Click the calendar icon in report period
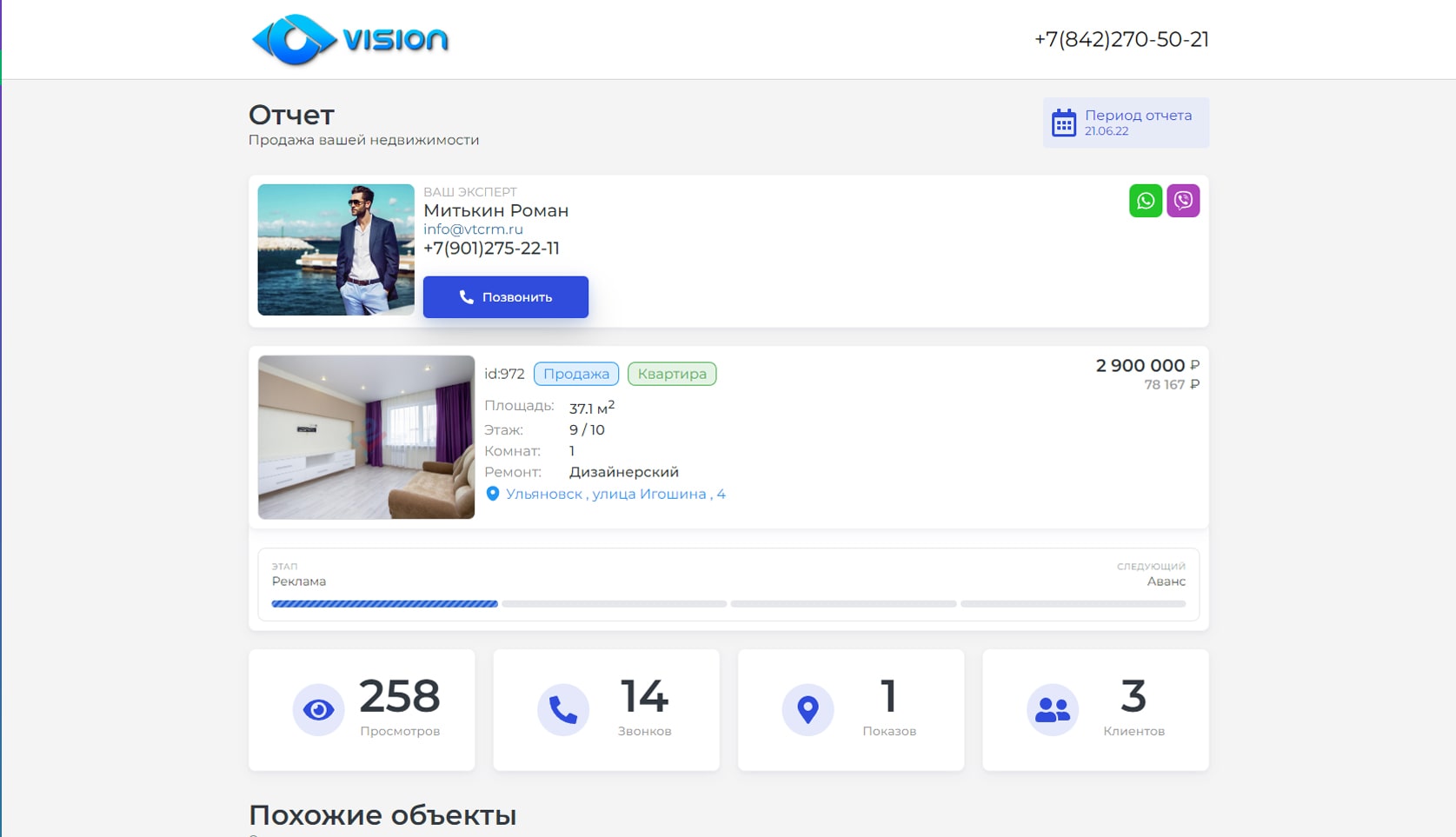Image resolution: width=1456 pixels, height=837 pixels. click(x=1063, y=123)
